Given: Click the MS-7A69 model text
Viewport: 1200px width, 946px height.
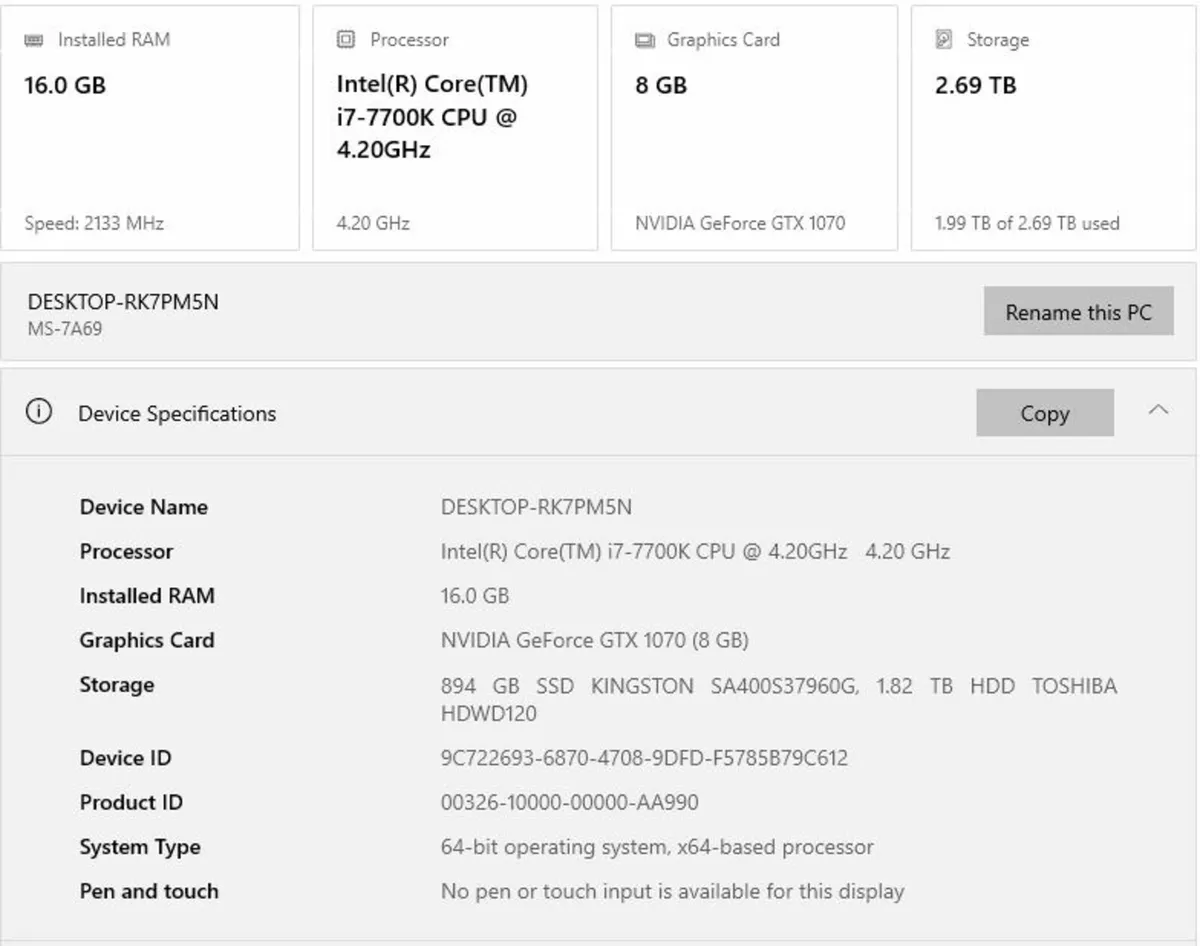Looking at the screenshot, I should pos(65,329).
